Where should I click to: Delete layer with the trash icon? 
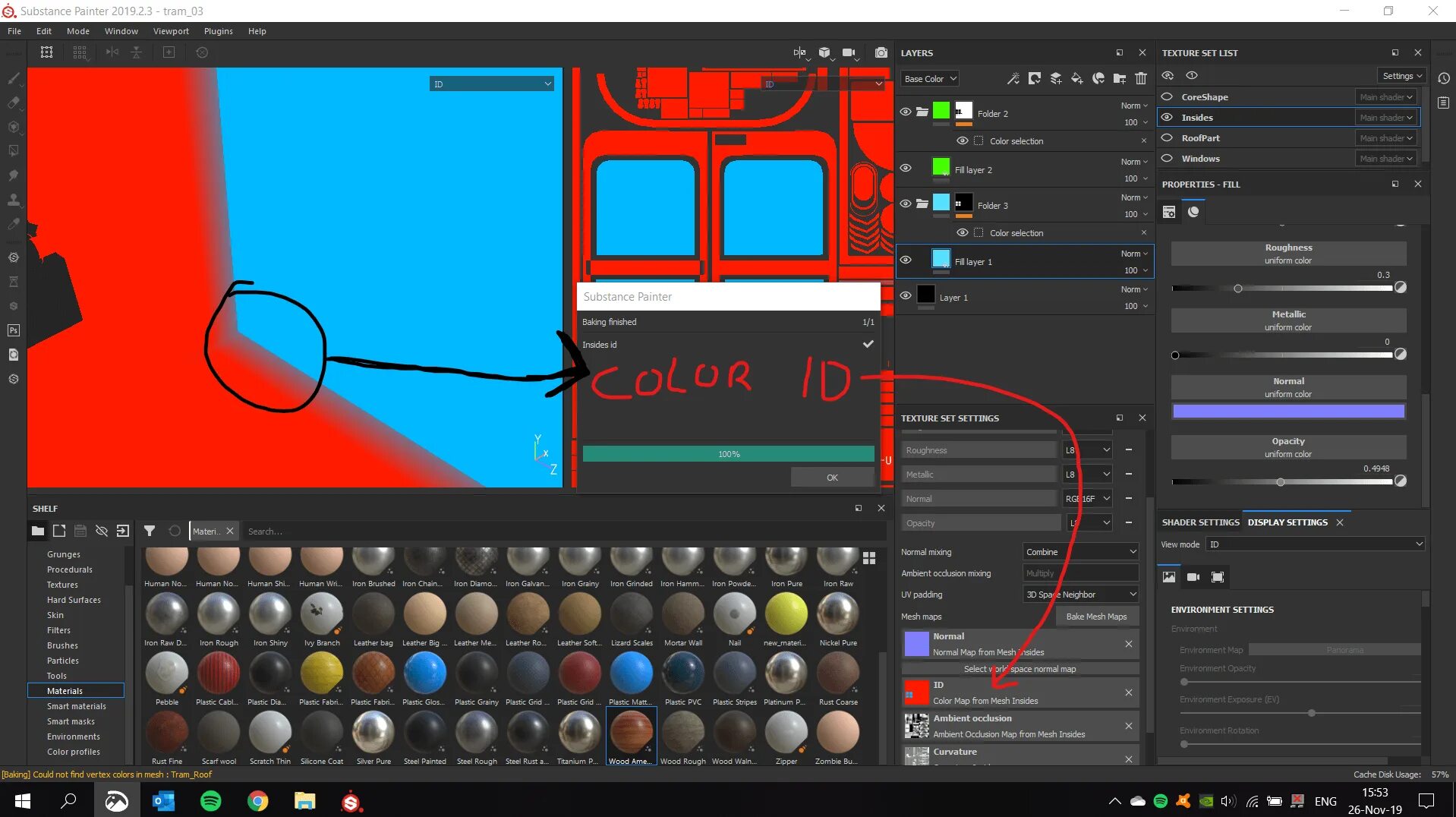[x=1141, y=78]
